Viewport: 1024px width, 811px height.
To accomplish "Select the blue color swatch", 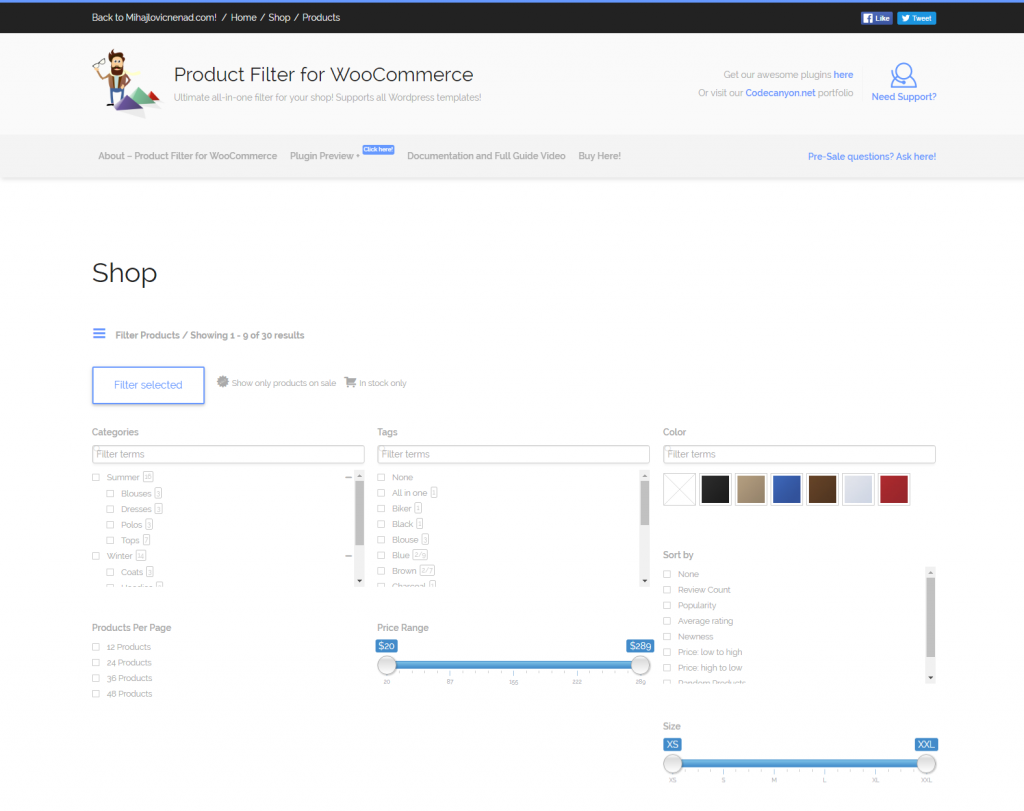I will (786, 489).
